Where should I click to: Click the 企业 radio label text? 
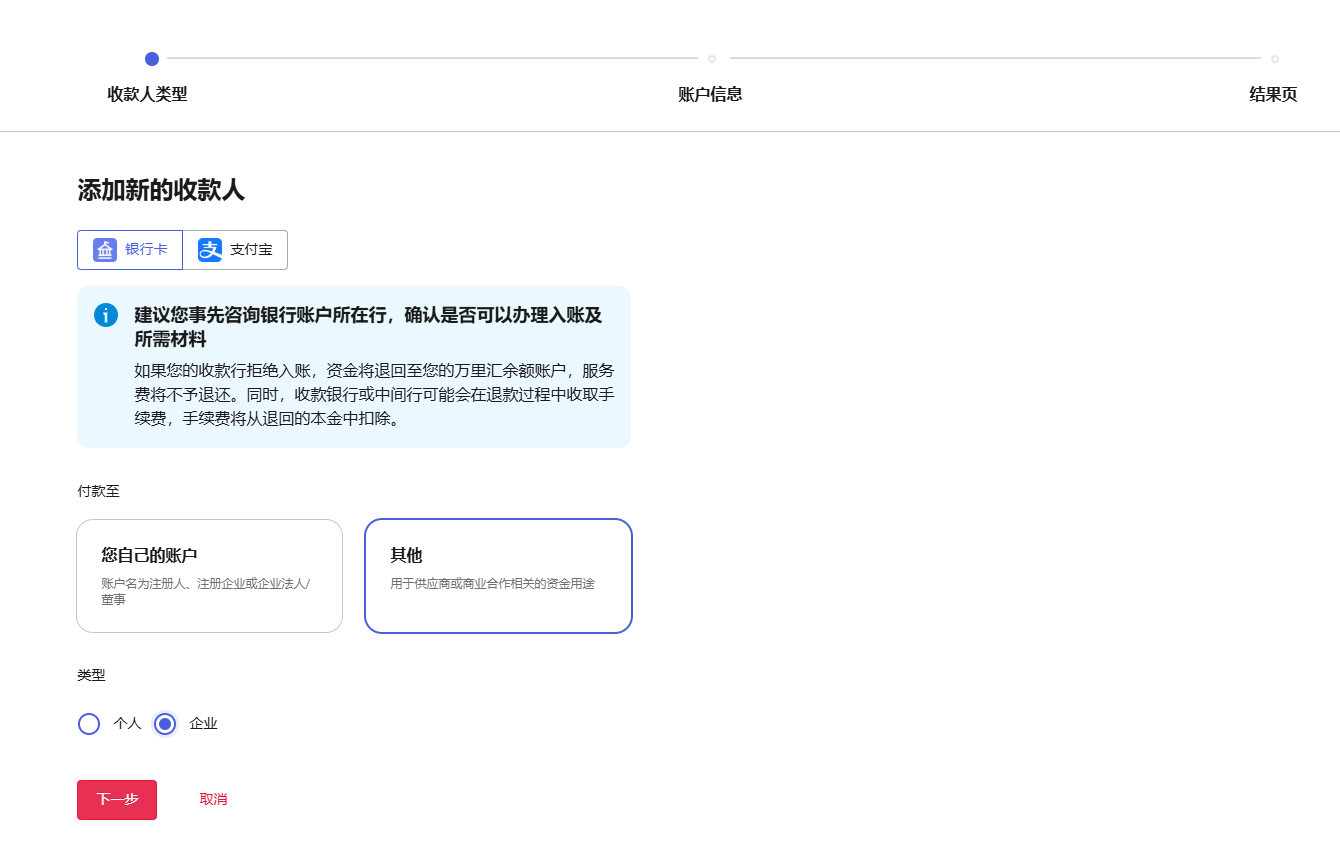[x=203, y=724]
